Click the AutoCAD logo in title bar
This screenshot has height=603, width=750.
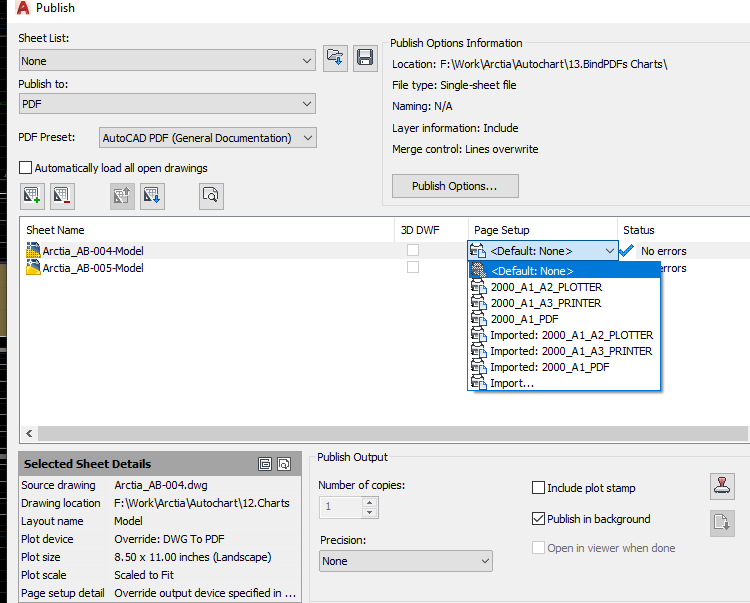pyautogui.click(x=22, y=8)
